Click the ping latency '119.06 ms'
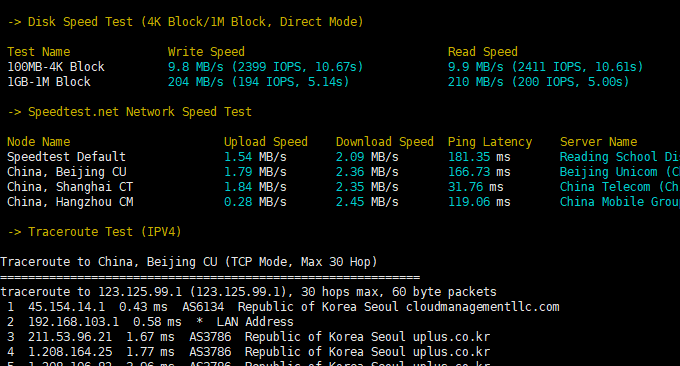Screen dimensions: 680x366 479,202
